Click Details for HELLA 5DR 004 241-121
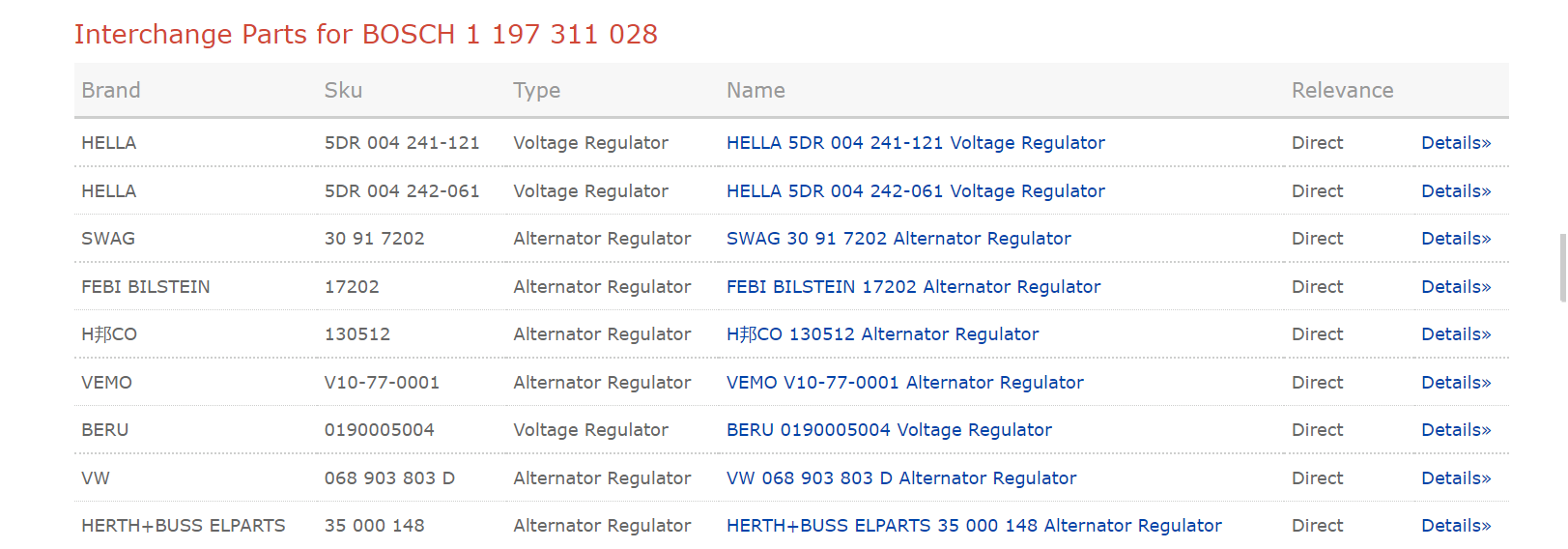Image resolution: width=1568 pixels, height=549 pixels. click(x=1455, y=143)
